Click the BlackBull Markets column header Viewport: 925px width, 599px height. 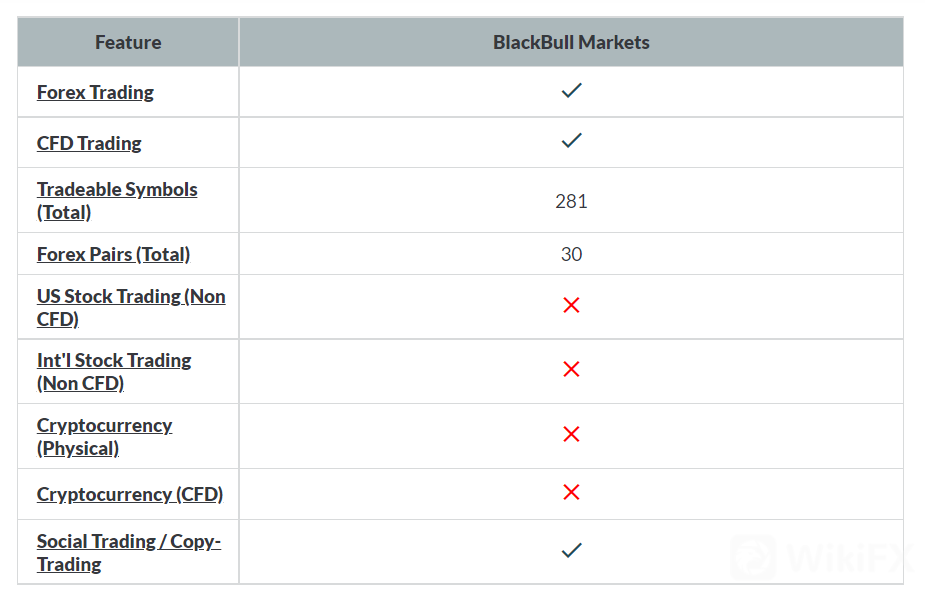click(x=571, y=42)
